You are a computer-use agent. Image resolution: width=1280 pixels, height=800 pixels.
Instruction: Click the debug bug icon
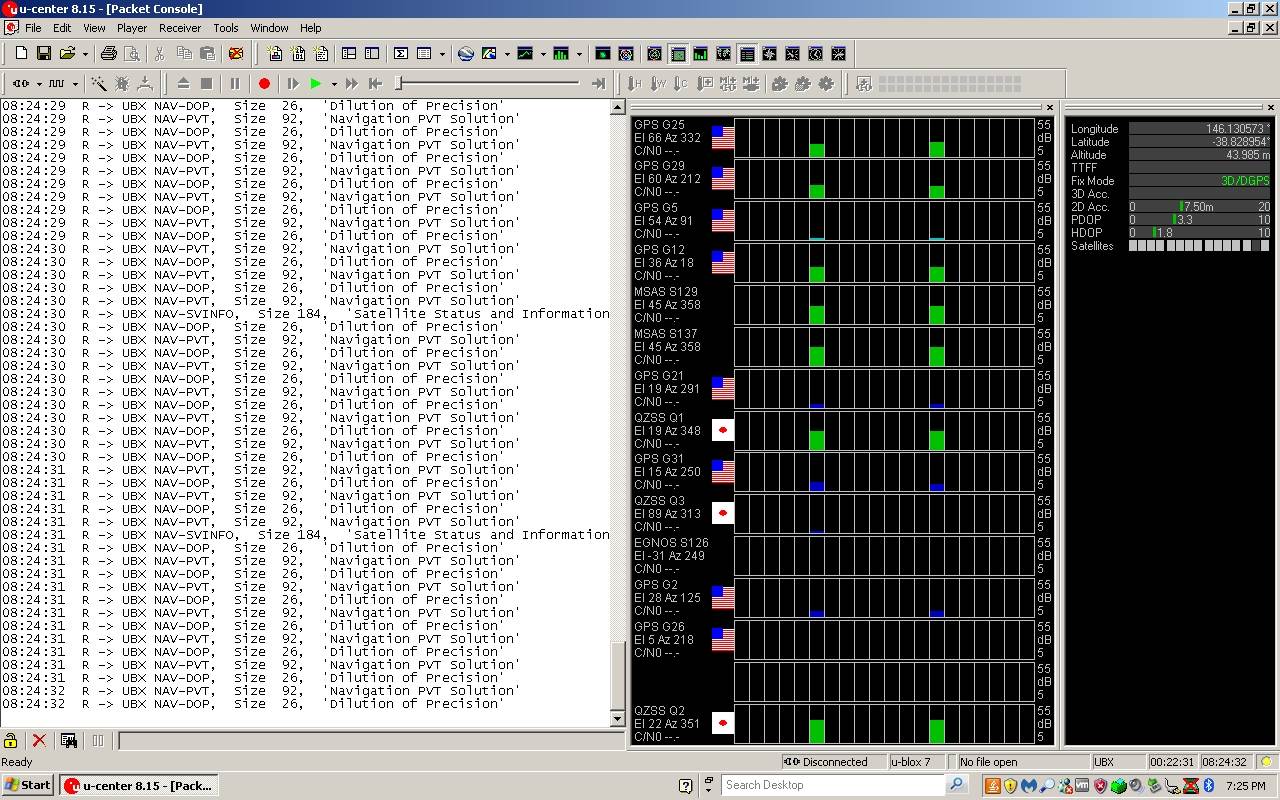coord(122,84)
